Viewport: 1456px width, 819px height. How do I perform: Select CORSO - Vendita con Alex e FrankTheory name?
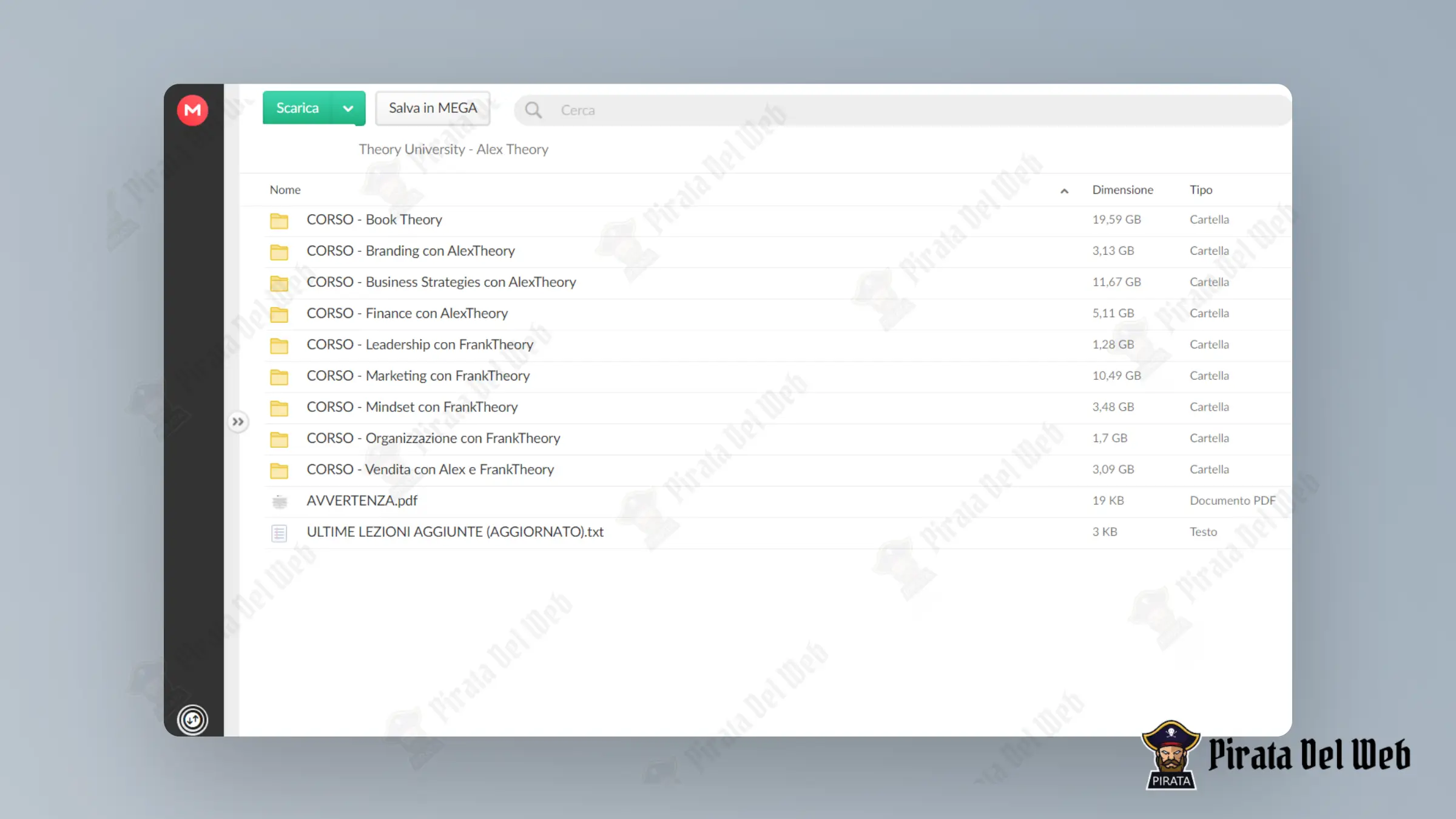pyautogui.click(x=430, y=470)
